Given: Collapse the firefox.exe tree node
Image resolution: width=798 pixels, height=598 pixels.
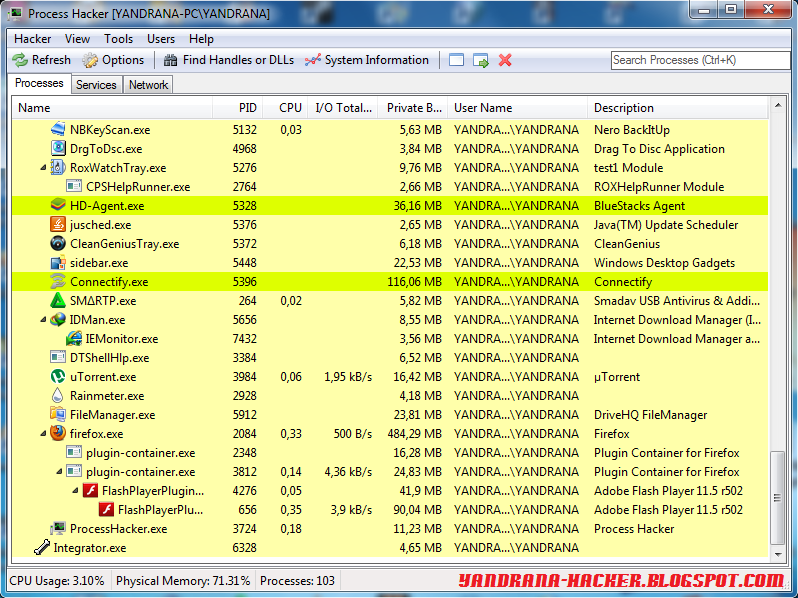Looking at the screenshot, I should 43,434.
